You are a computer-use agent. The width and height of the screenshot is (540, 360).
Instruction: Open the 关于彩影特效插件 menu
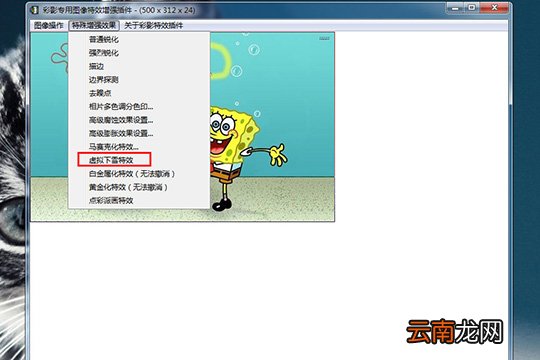coord(154,25)
